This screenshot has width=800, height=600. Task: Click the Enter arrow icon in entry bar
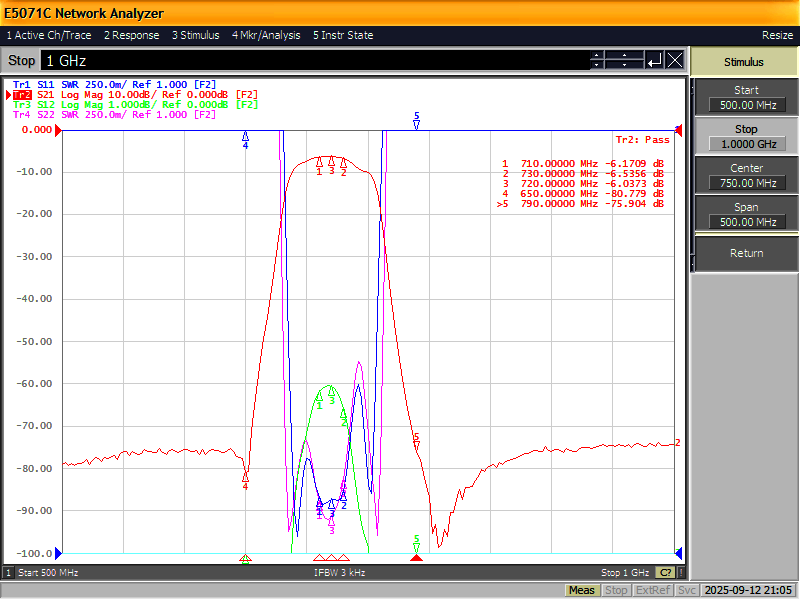coord(655,61)
